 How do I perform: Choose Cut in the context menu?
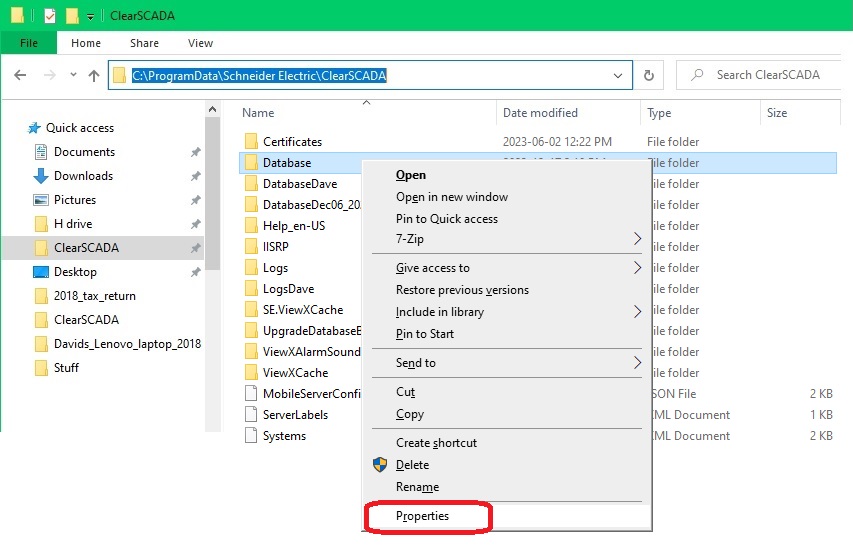tap(405, 392)
